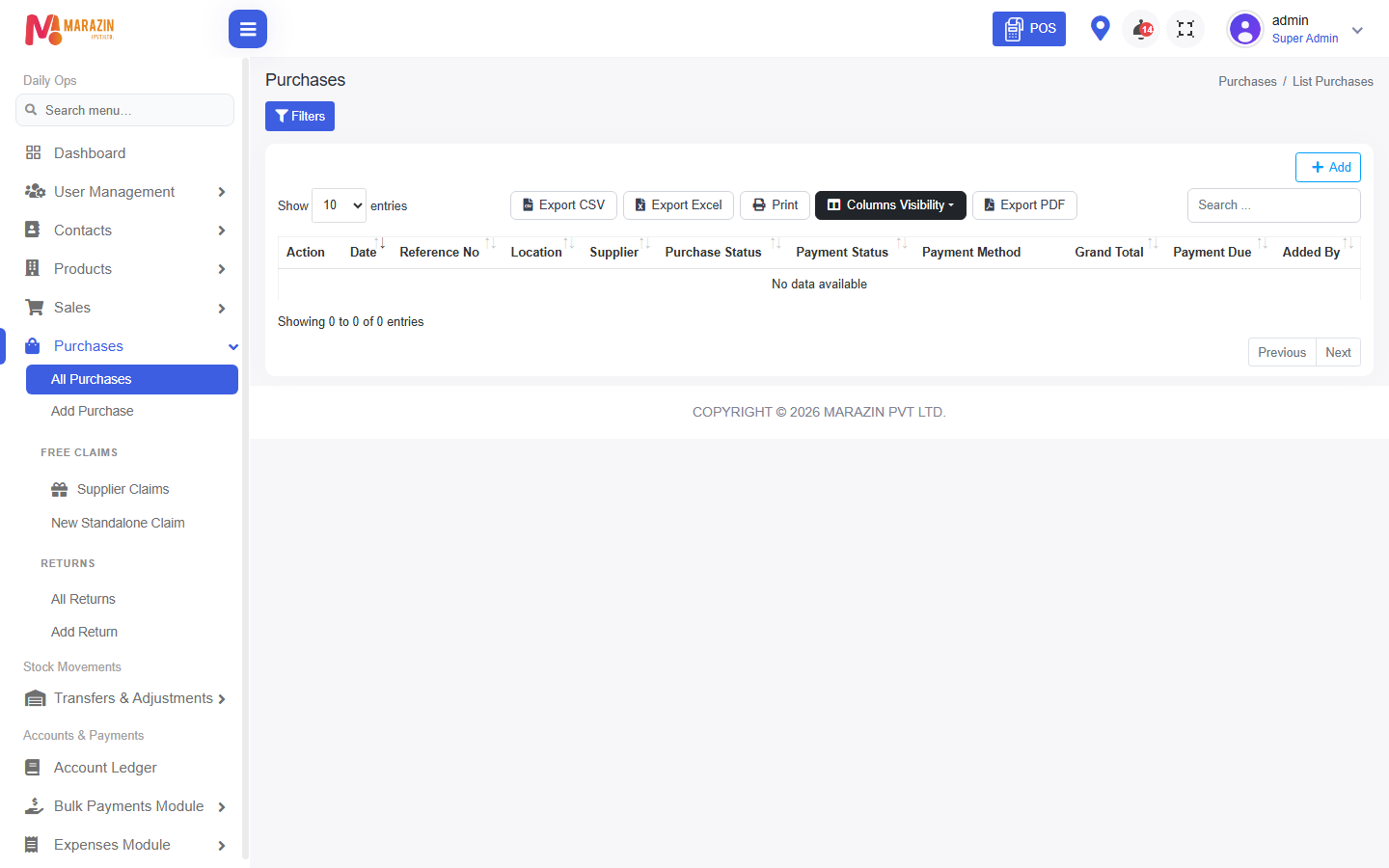Screen dimensions: 1389x868
Task: Open the Filters panel
Action: click(300, 116)
